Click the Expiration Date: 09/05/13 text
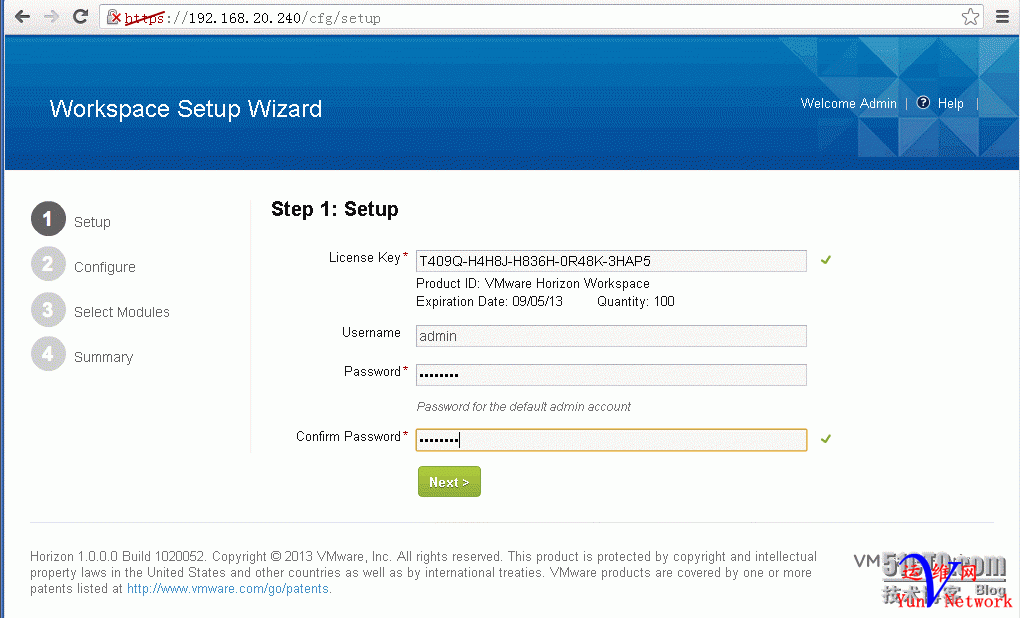 coord(489,302)
